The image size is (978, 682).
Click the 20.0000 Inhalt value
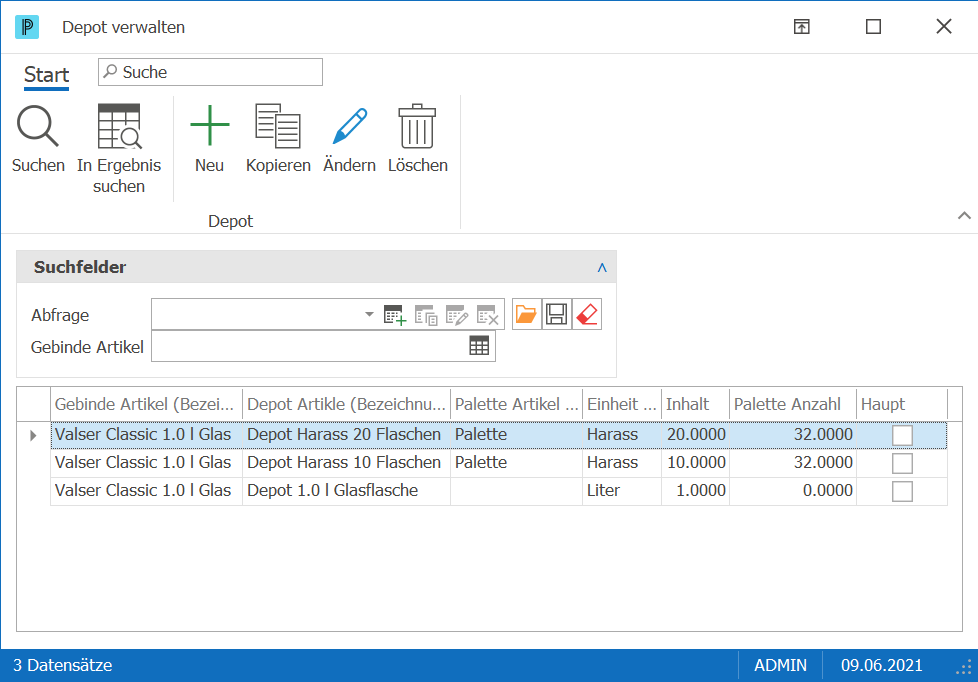click(696, 435)
